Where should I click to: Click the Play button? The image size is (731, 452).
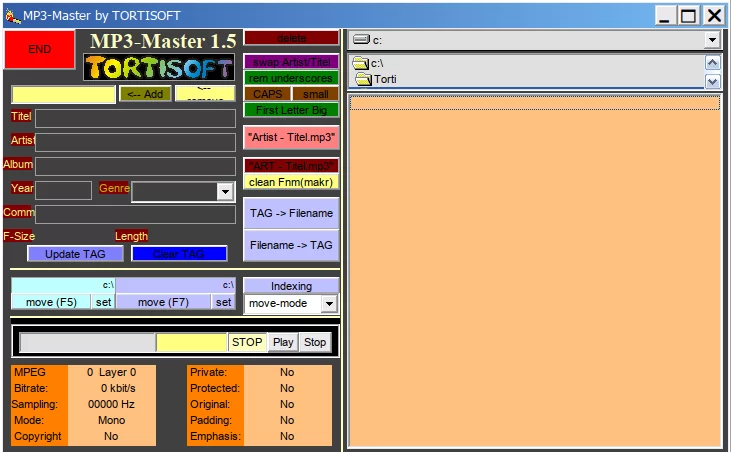coord(283,342)
